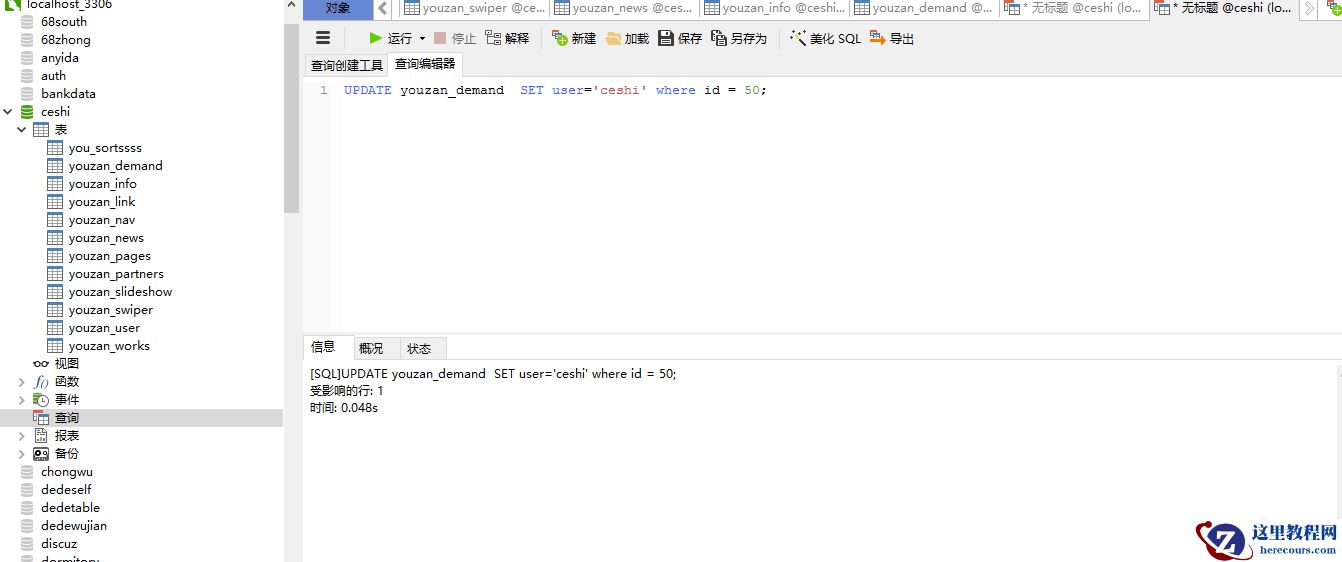
Task: Save the query with 保存
Action: pyautogui.click(x=680, y=38)
